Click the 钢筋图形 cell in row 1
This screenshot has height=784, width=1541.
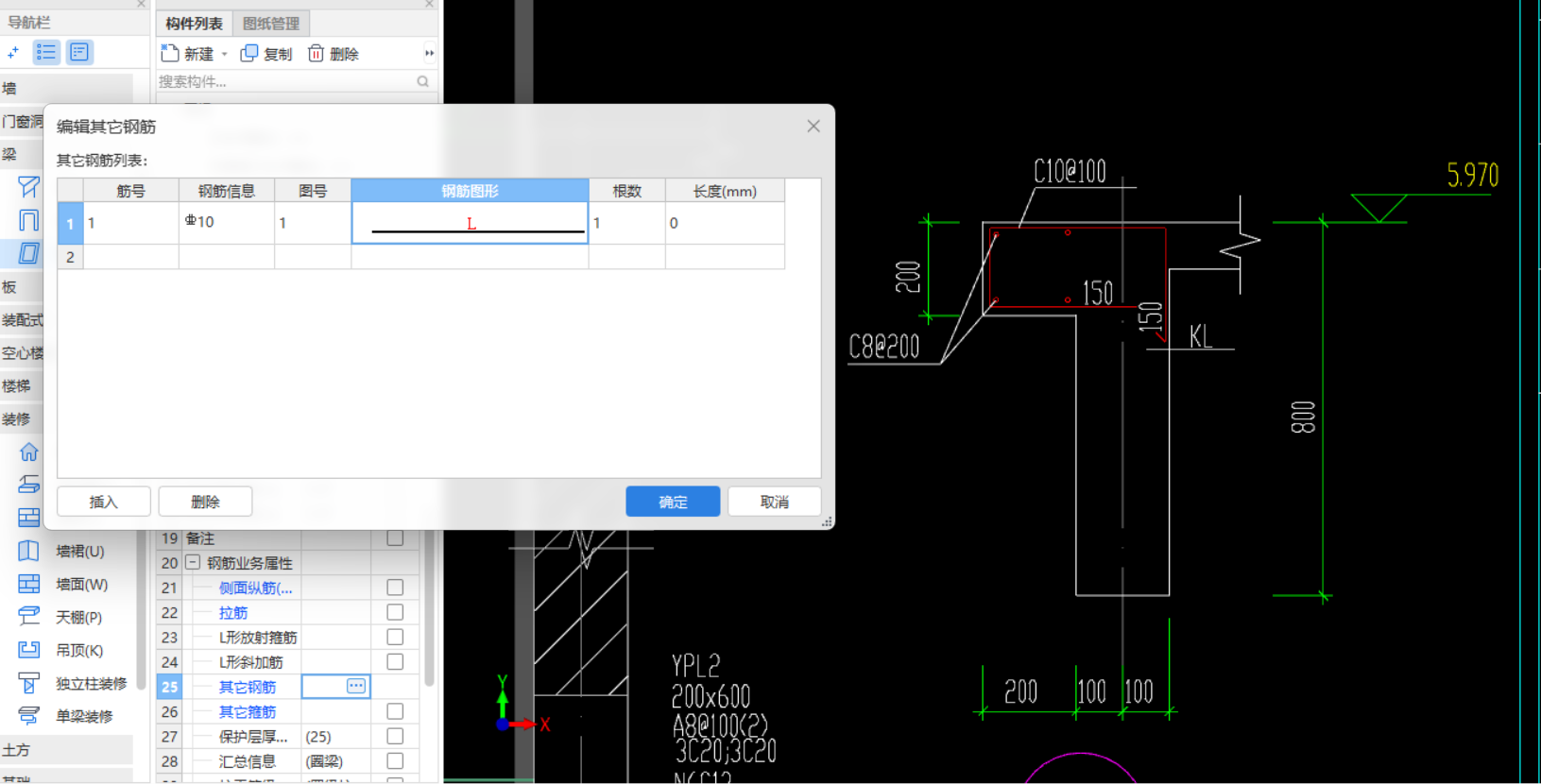470,224
